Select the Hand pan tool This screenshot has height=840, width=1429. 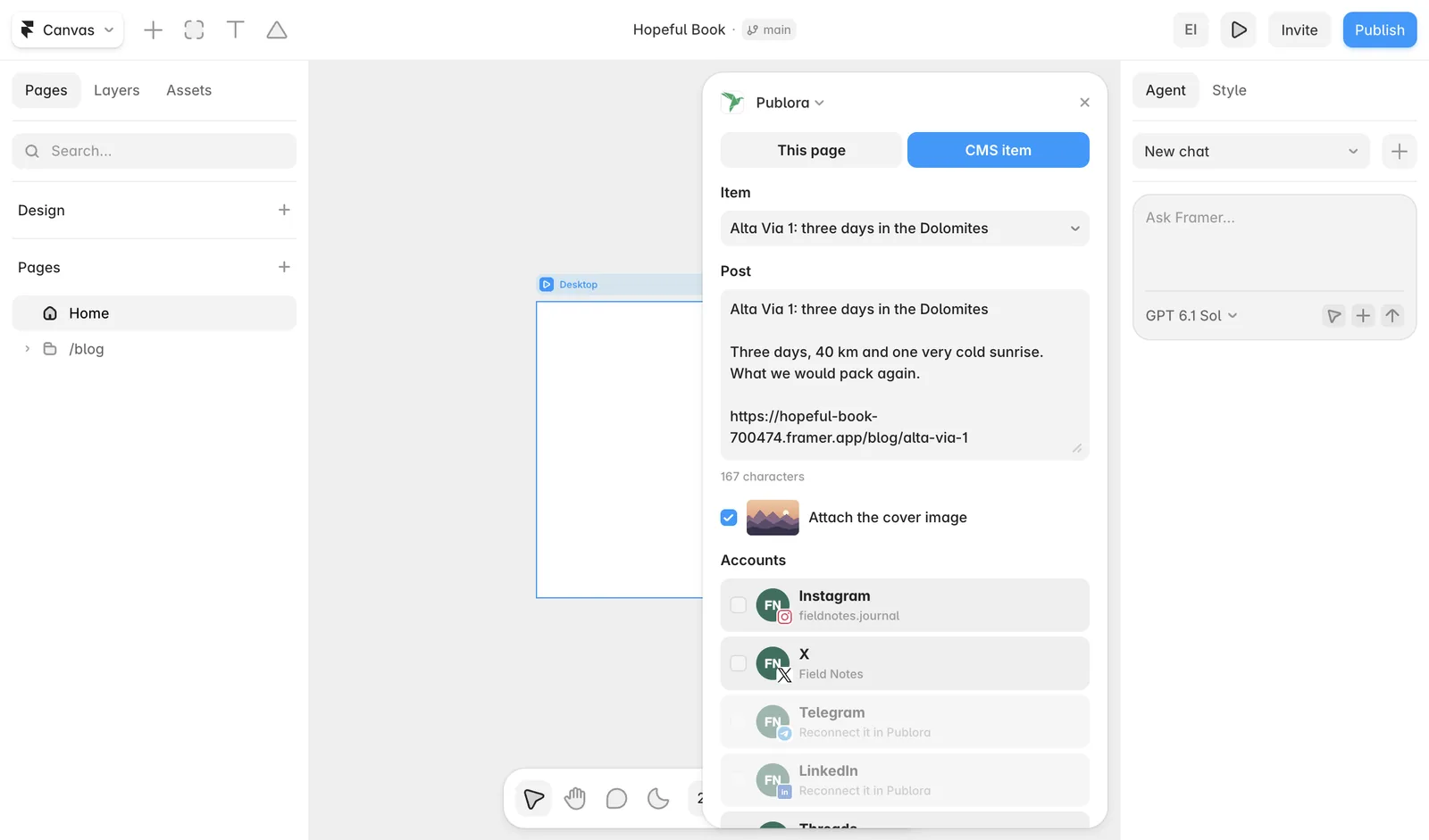[x=575, y=798]
